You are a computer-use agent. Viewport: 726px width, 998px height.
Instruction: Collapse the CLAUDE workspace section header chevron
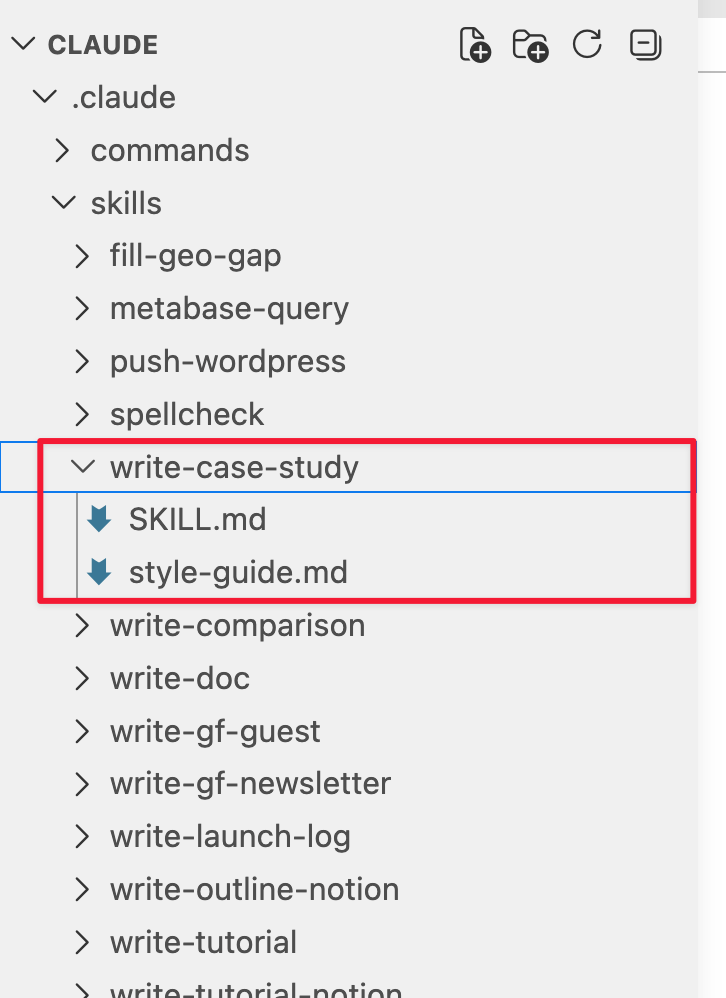(x=22, y=44)
